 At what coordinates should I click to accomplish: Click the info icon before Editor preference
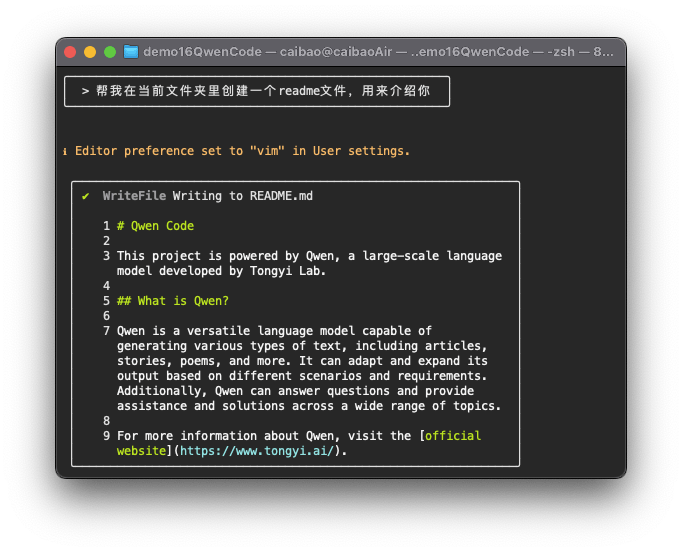pyautogui.click(x=65, y=151)
